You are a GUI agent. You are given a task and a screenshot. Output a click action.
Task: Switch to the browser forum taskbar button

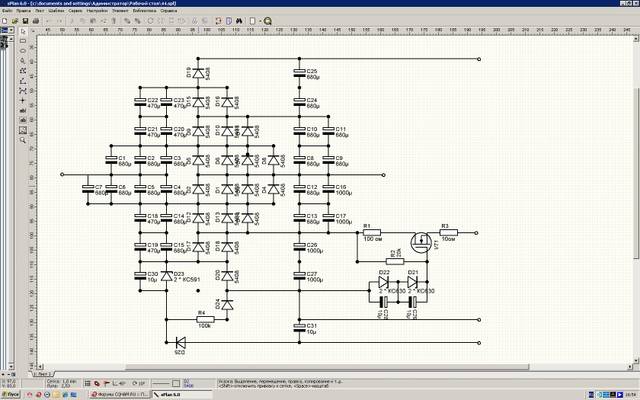pos(120,395)
